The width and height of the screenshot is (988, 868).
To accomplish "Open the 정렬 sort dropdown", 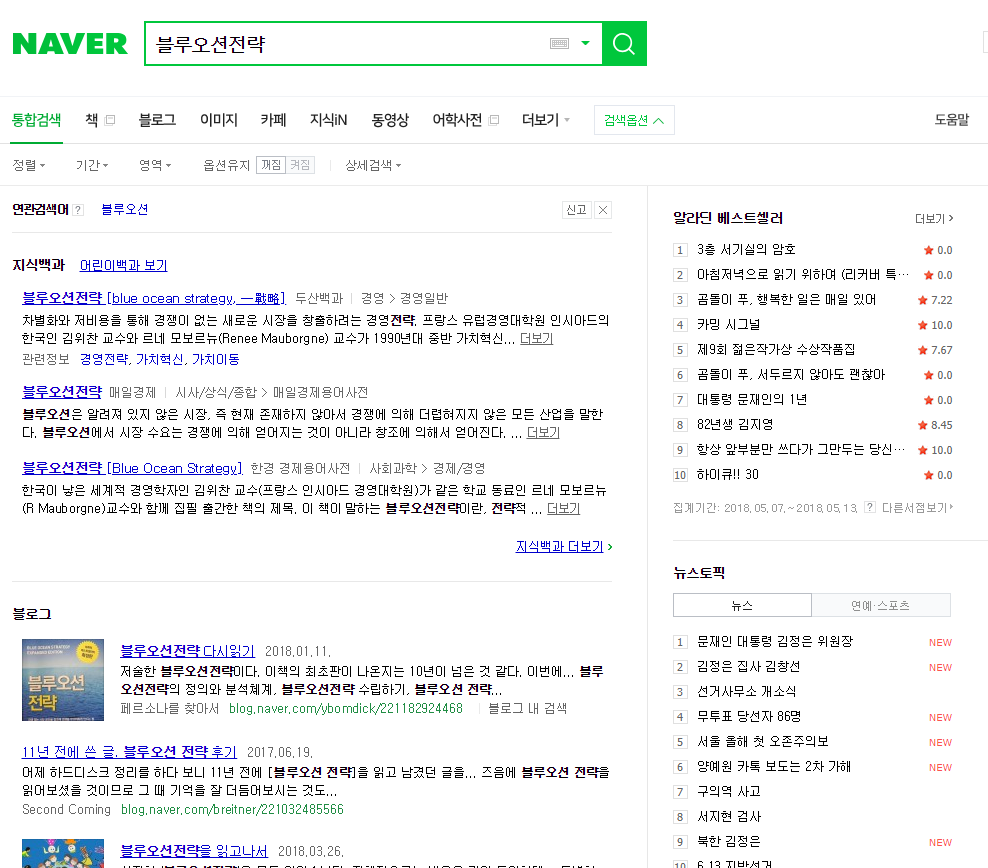I will tap(30, 165).
